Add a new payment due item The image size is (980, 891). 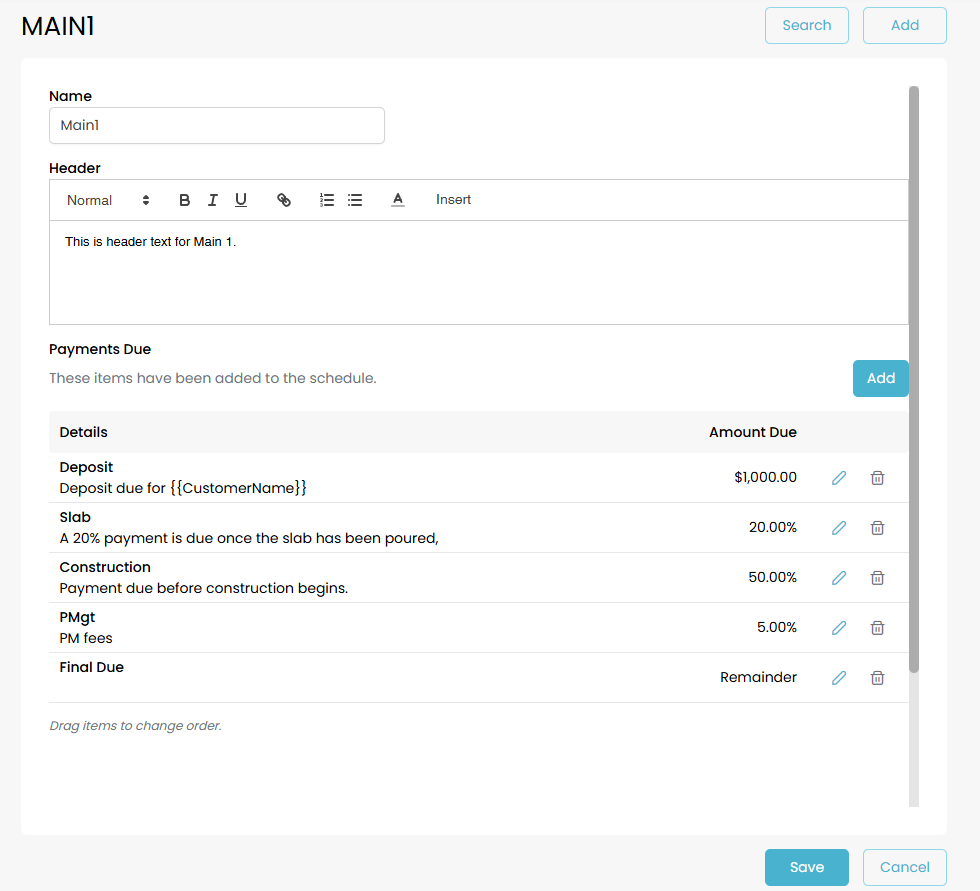[x=880, y=378]
